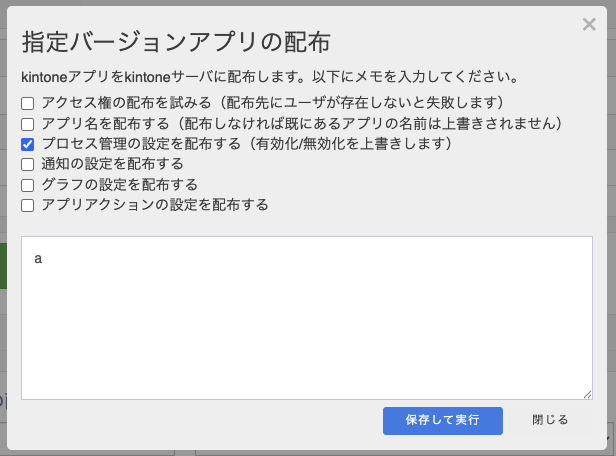Click the label text about ユーザが存在しないと失敗します
The height and width of the screenshot is (456, 616).
360,103
